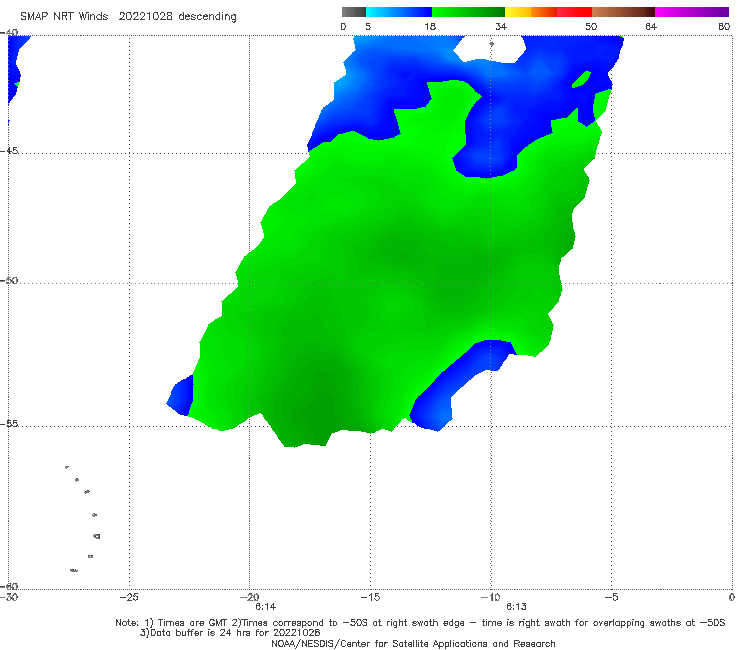Image resolution: width=740 pixels, height=650 pixels.
Task: Click the gray segment of the color bar
Action: pos(353,12)
